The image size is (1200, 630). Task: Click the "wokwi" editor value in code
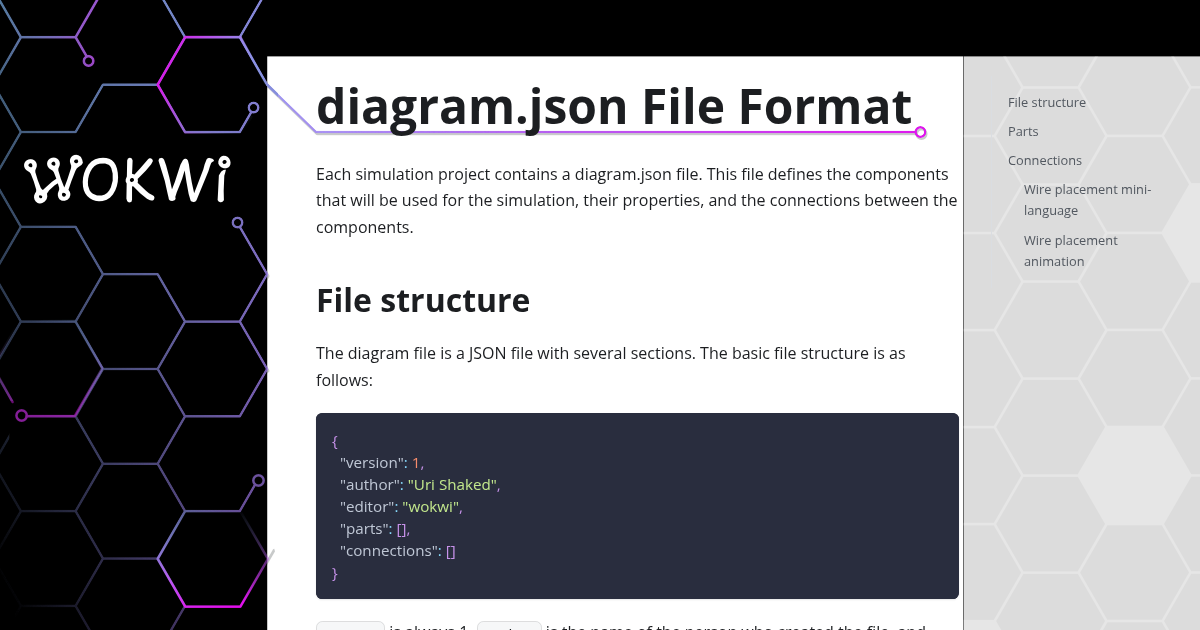(431, 506)
